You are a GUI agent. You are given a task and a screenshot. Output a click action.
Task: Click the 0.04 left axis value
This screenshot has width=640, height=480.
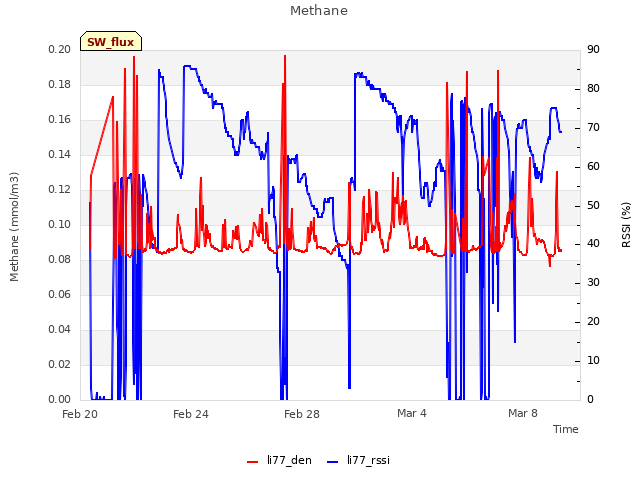pos(60,330)
